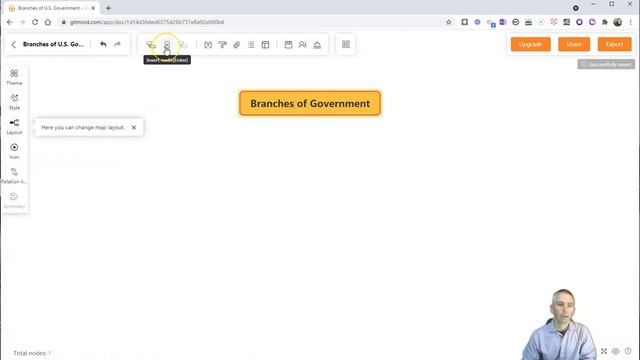
Task: Click the paperclip Attachment icon
Action: coord(237,44)
